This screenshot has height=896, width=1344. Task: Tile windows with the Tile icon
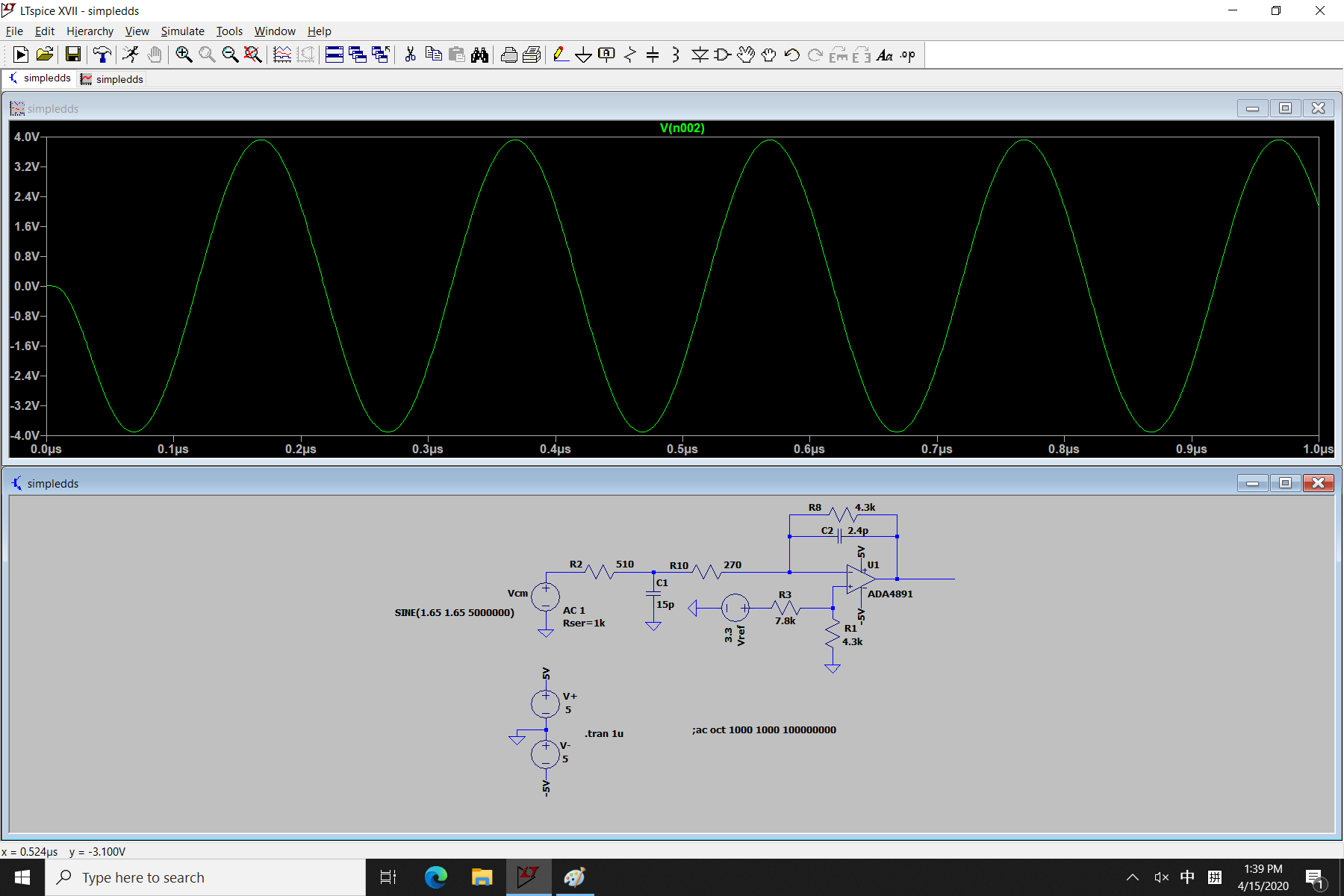pos(335,55)
